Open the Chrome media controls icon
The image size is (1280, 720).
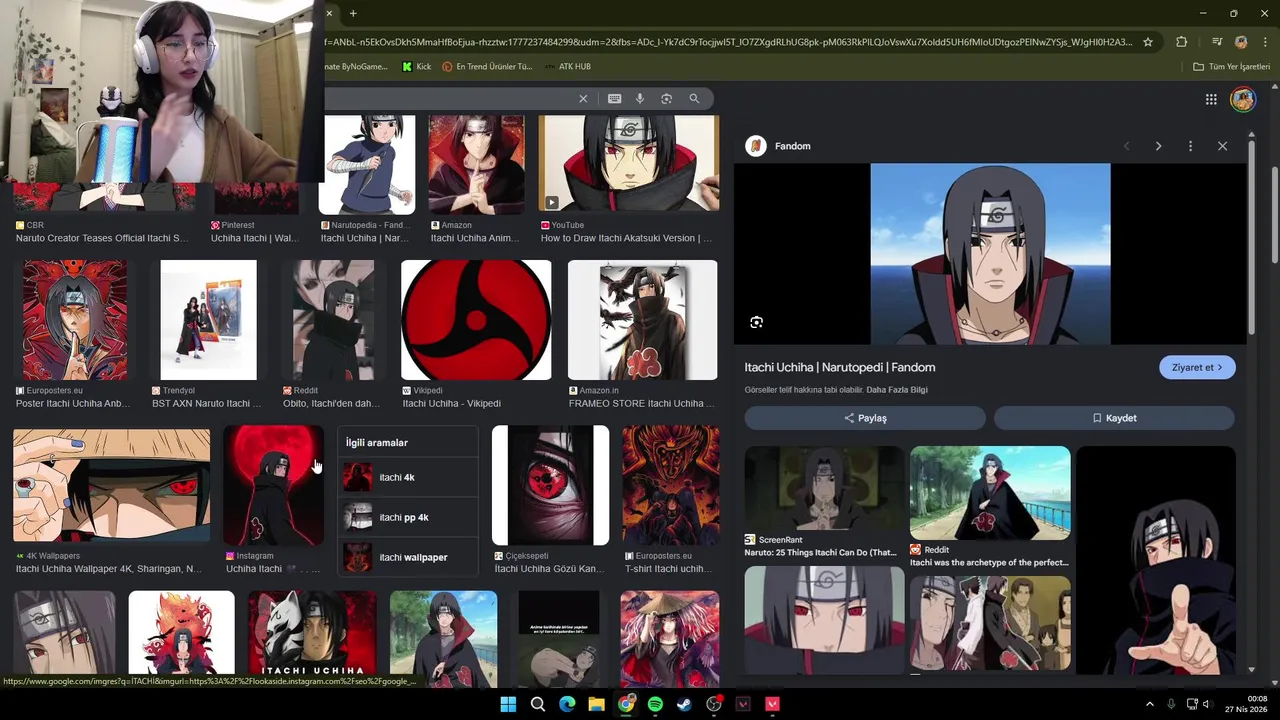(x=1217, y=42)
